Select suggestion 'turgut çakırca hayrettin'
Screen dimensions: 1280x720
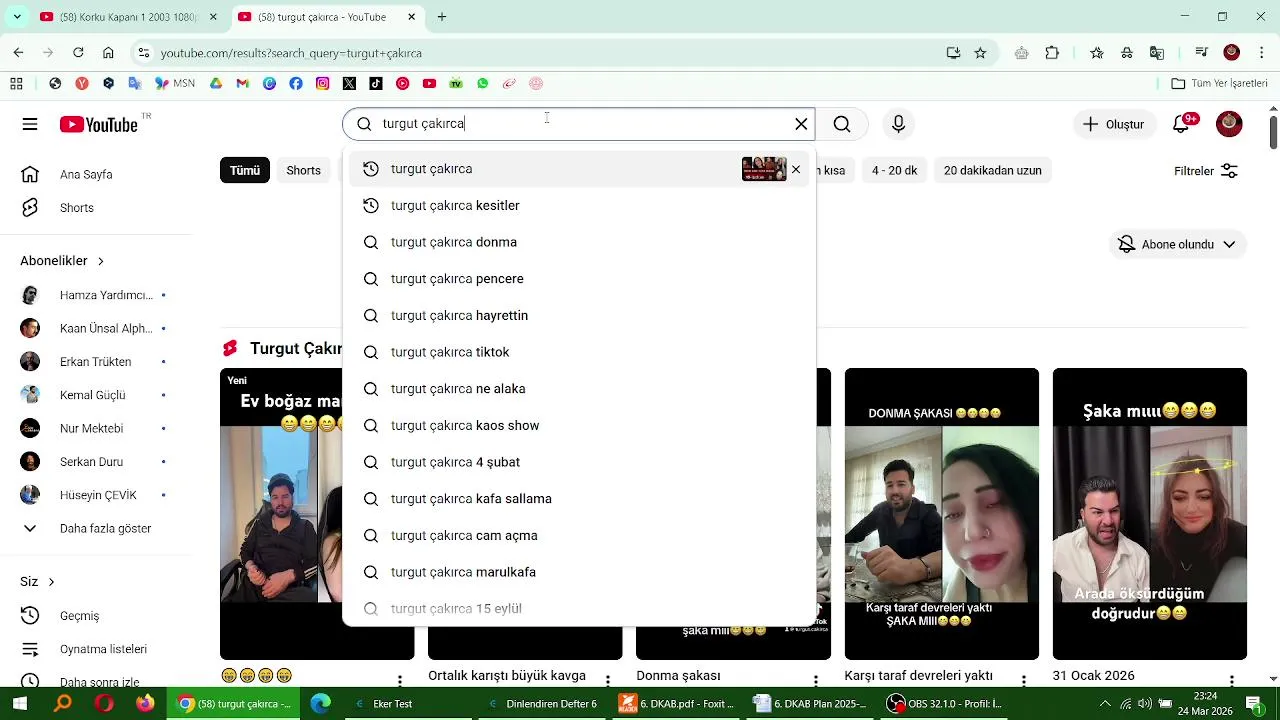(x=579, y=316)
